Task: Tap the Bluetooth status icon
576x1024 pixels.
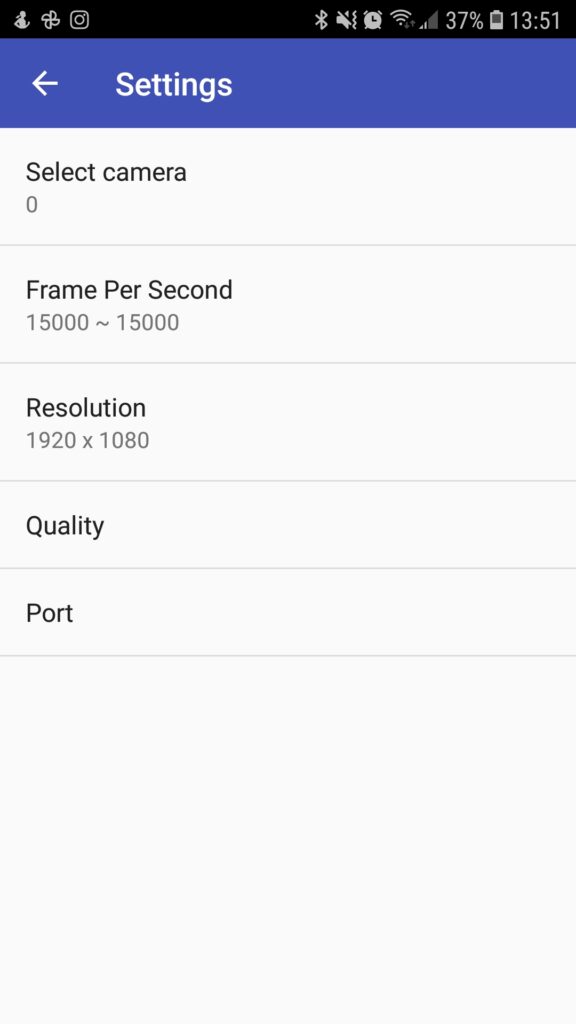Action: click(321, 20)
